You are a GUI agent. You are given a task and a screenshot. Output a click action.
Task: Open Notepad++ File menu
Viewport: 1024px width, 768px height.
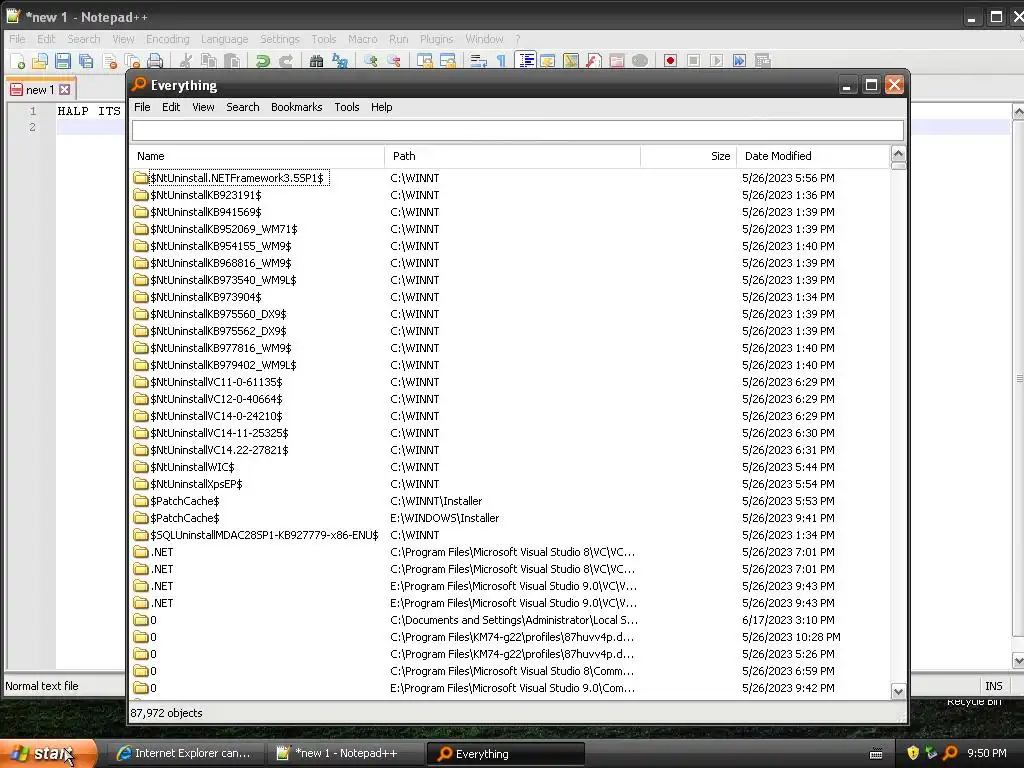tap(17, 39)
